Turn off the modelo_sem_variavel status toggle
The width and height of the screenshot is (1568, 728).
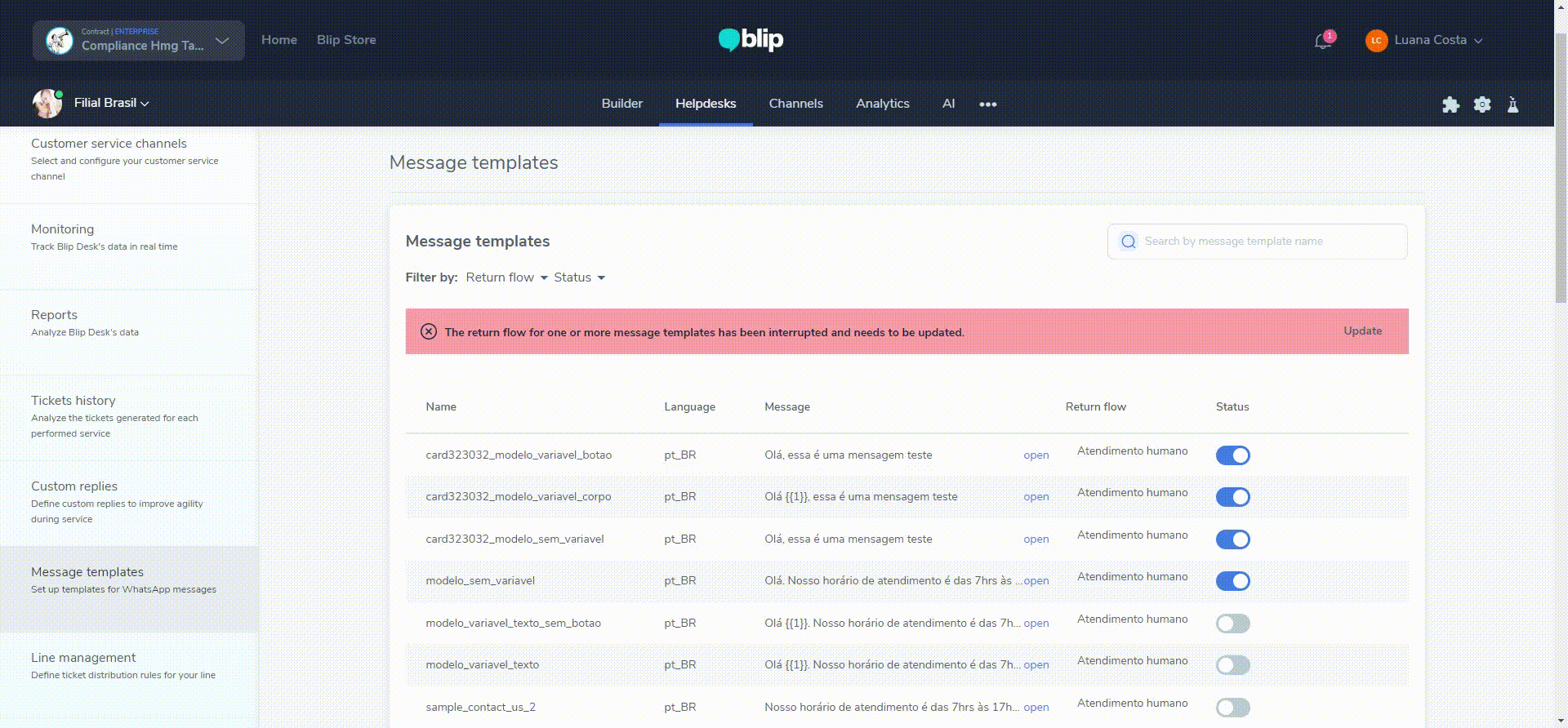click(1232, 581)
